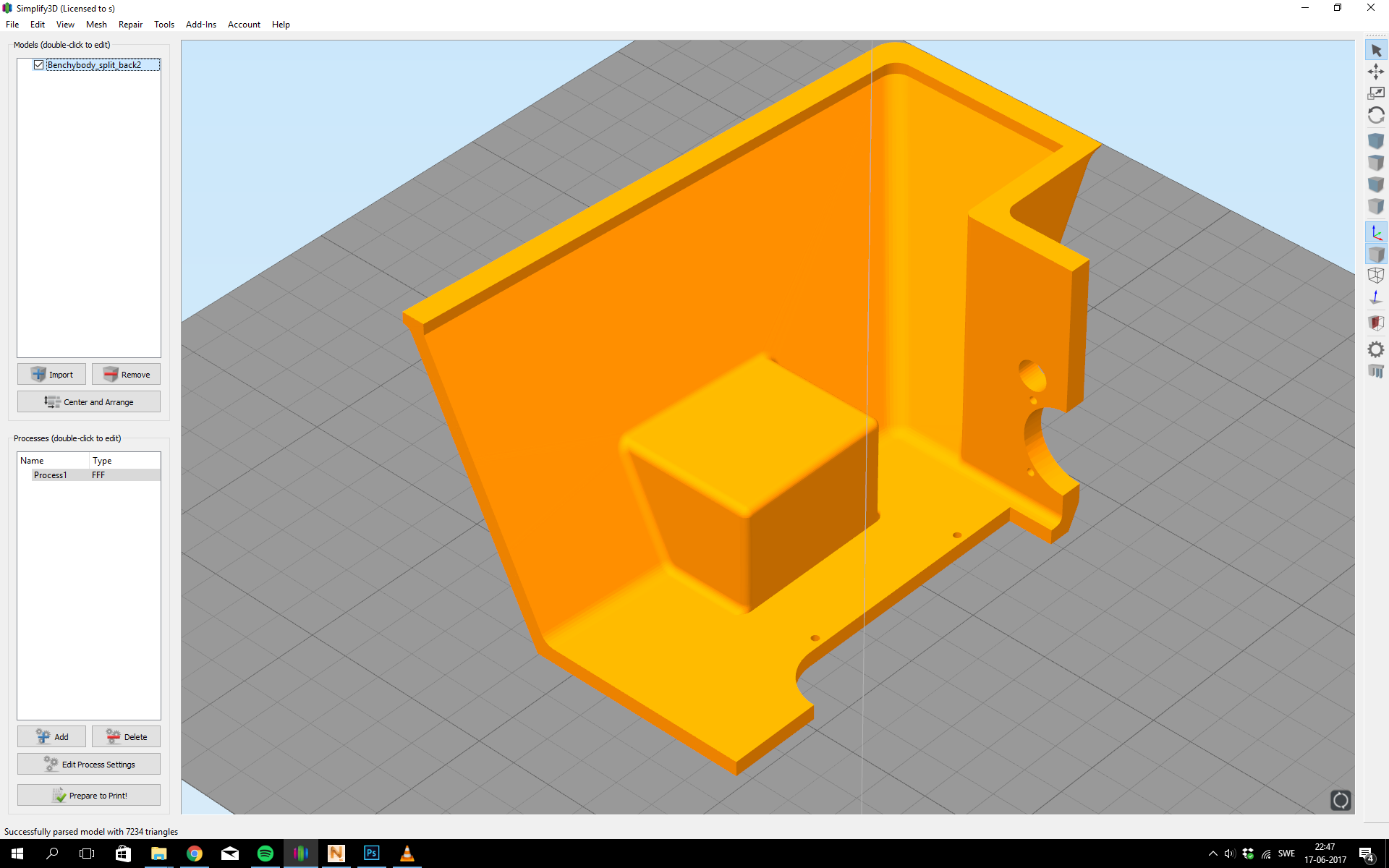This screenshot has width=1389, height=868.
Task: Click Edit Process Settings button
Action: [89, 764]
